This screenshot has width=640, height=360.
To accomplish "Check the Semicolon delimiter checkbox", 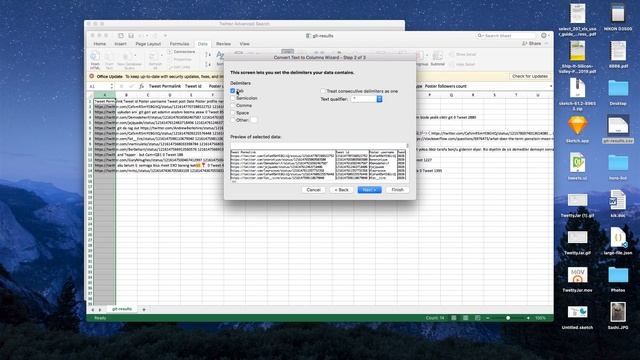I will [x=233, y=98].
